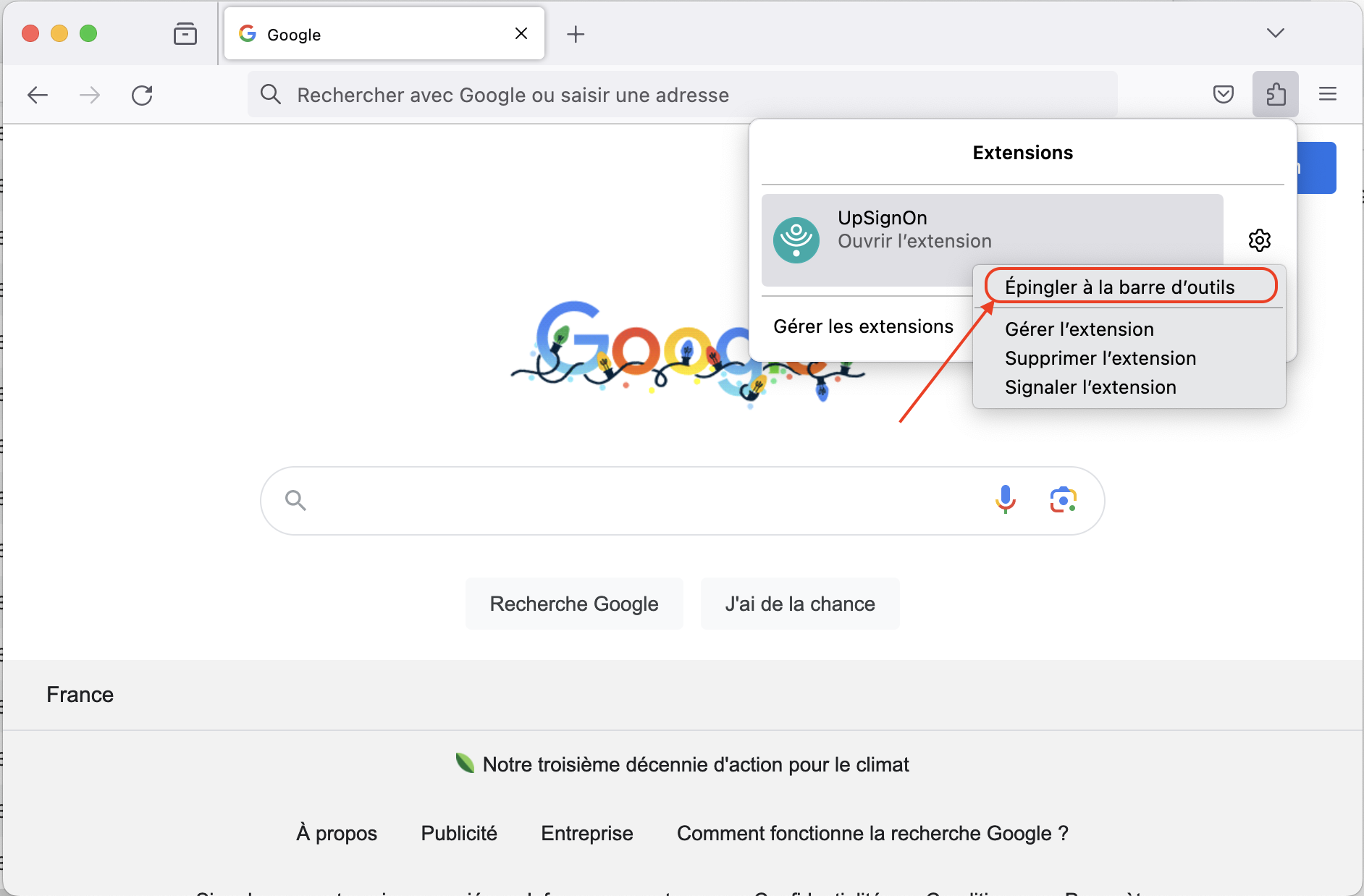Reload the current page
The image size is (1364, 896).
tap(142, 95)
